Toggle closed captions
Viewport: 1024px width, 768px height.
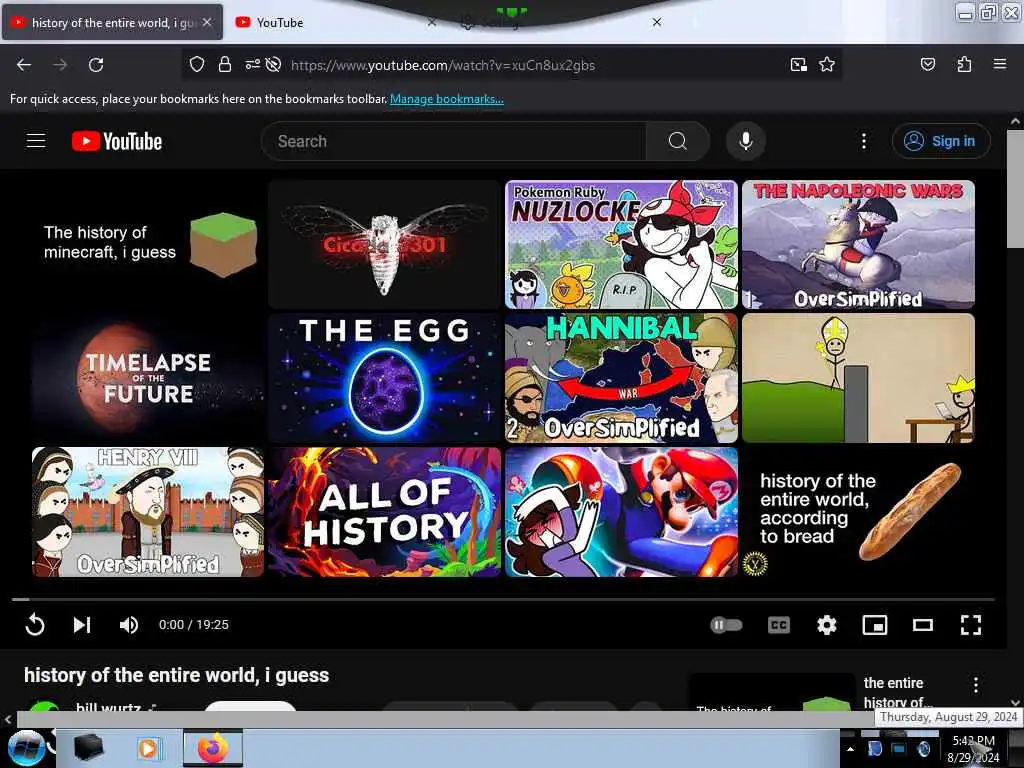pyautogui.click(x=778, y=625)
